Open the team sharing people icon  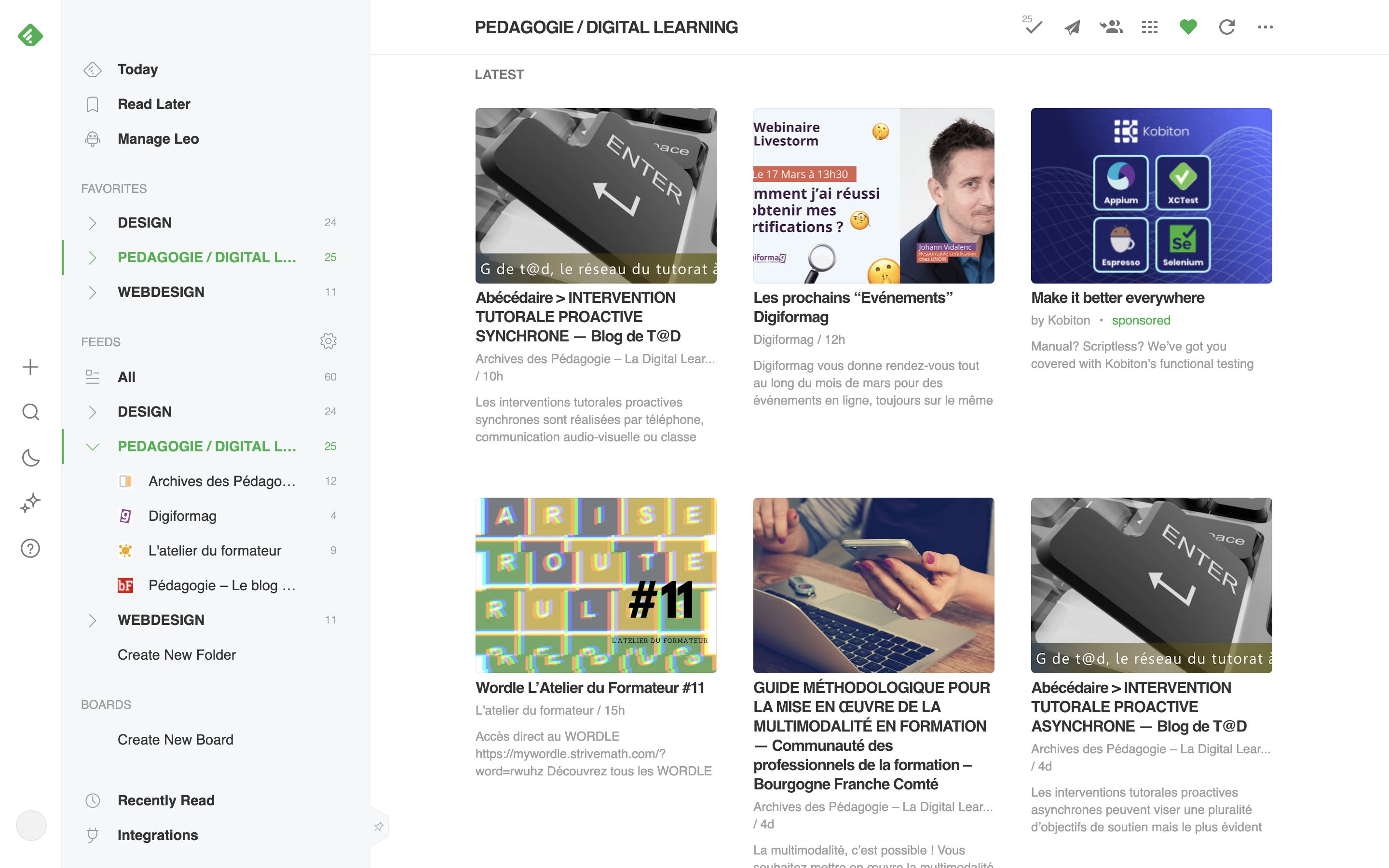[1111, 27]
